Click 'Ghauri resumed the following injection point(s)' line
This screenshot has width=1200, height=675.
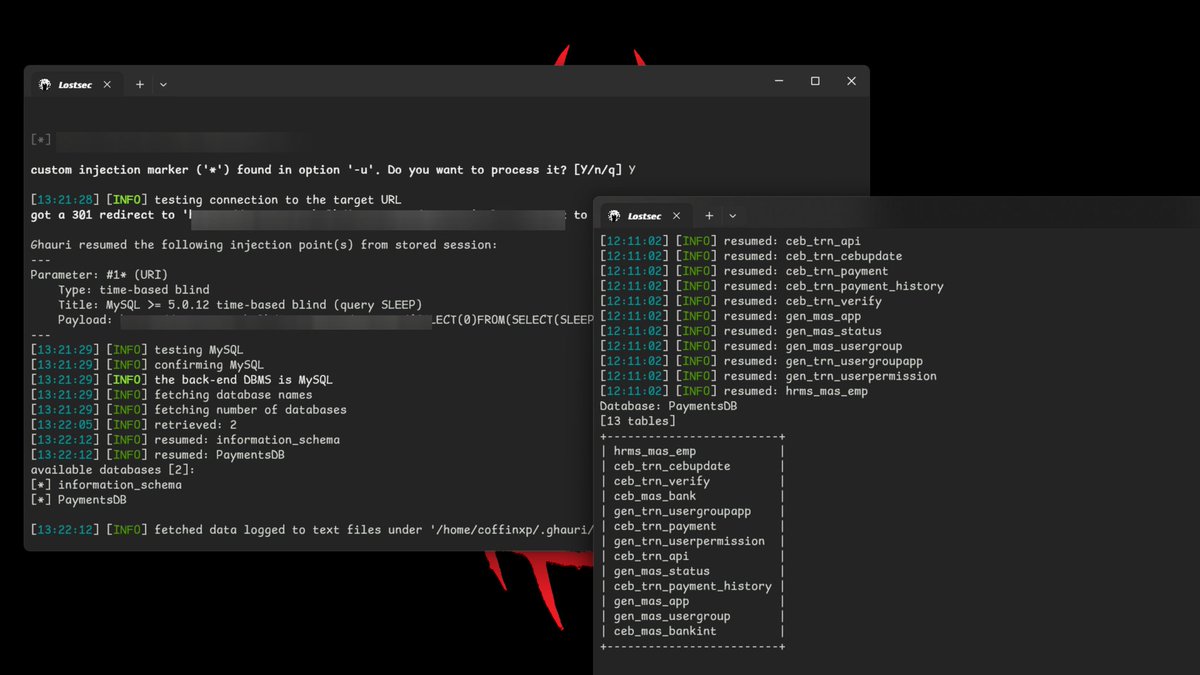(x=264, y=245)
